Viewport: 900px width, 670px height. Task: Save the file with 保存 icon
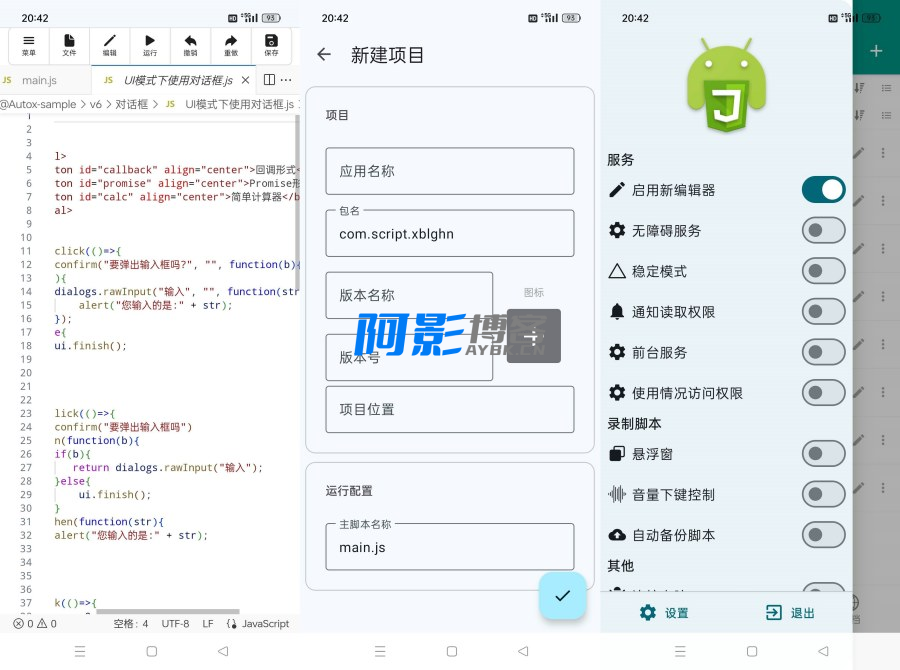(x=271, y=45)
